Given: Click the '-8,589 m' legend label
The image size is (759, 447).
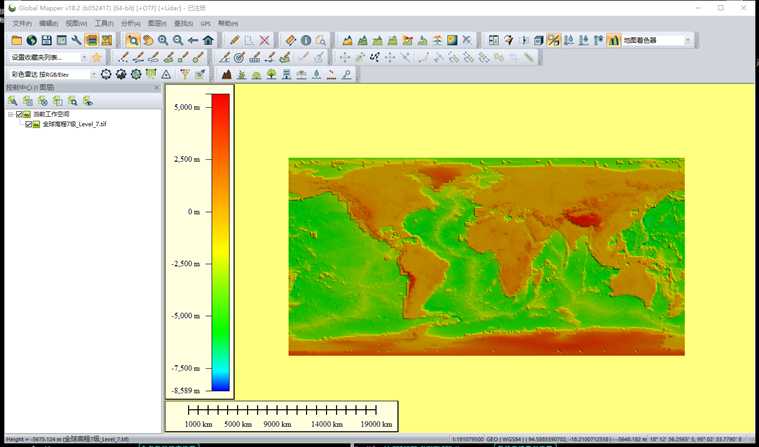Looking at the screenshot, I should pyautogui.click(x=185, y=390).
